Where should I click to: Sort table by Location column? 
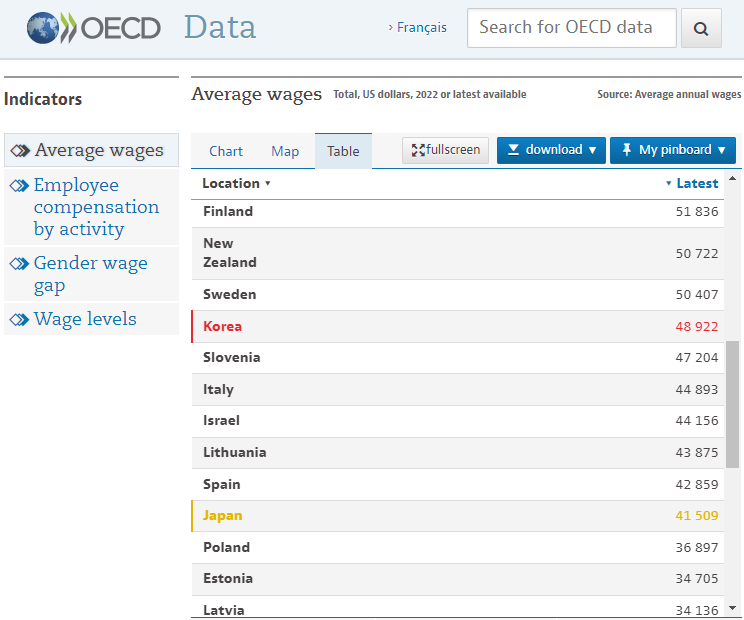236,184
